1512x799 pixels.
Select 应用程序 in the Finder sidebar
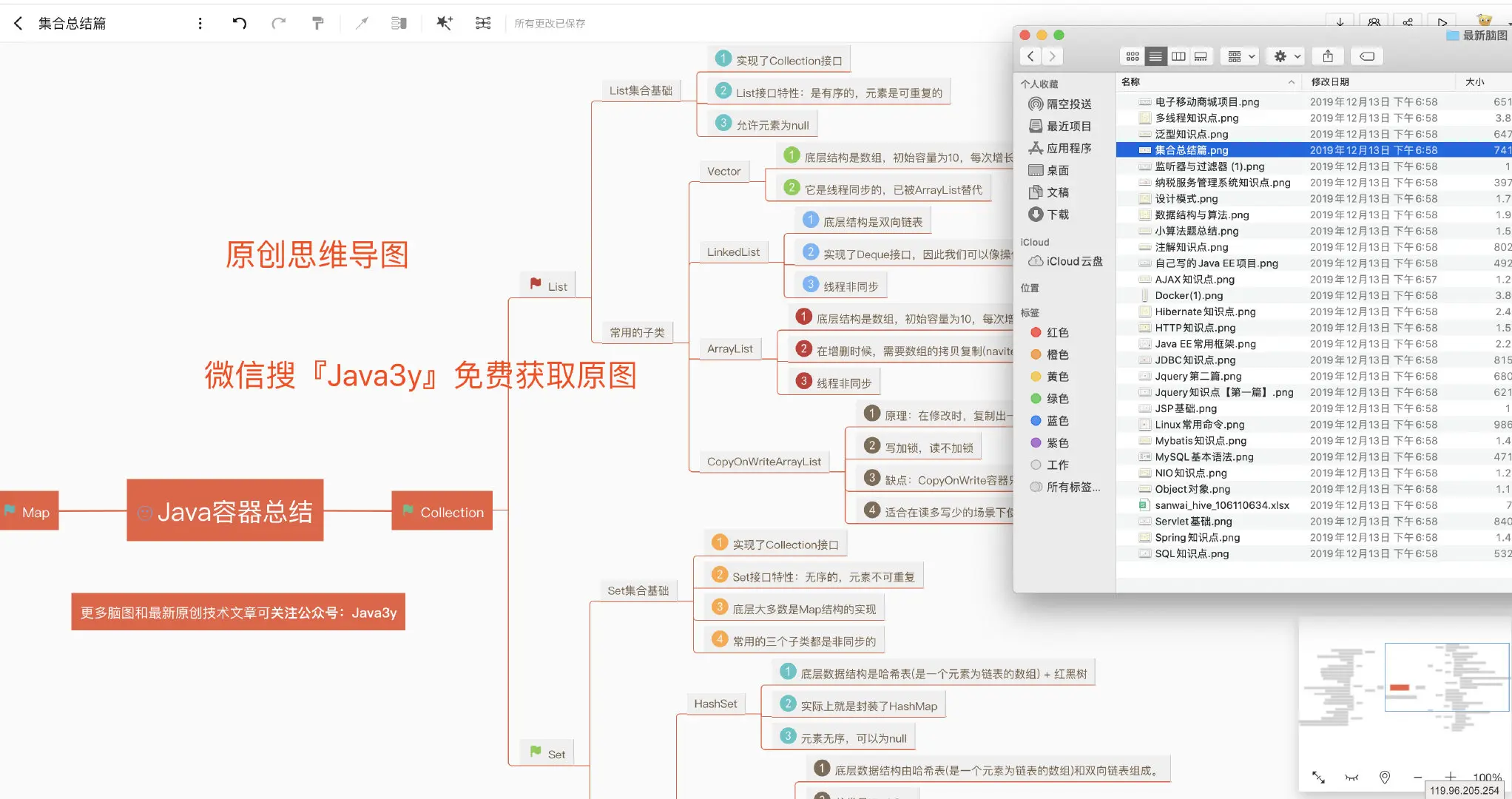pyautogui.click(x=1068, y=148)
